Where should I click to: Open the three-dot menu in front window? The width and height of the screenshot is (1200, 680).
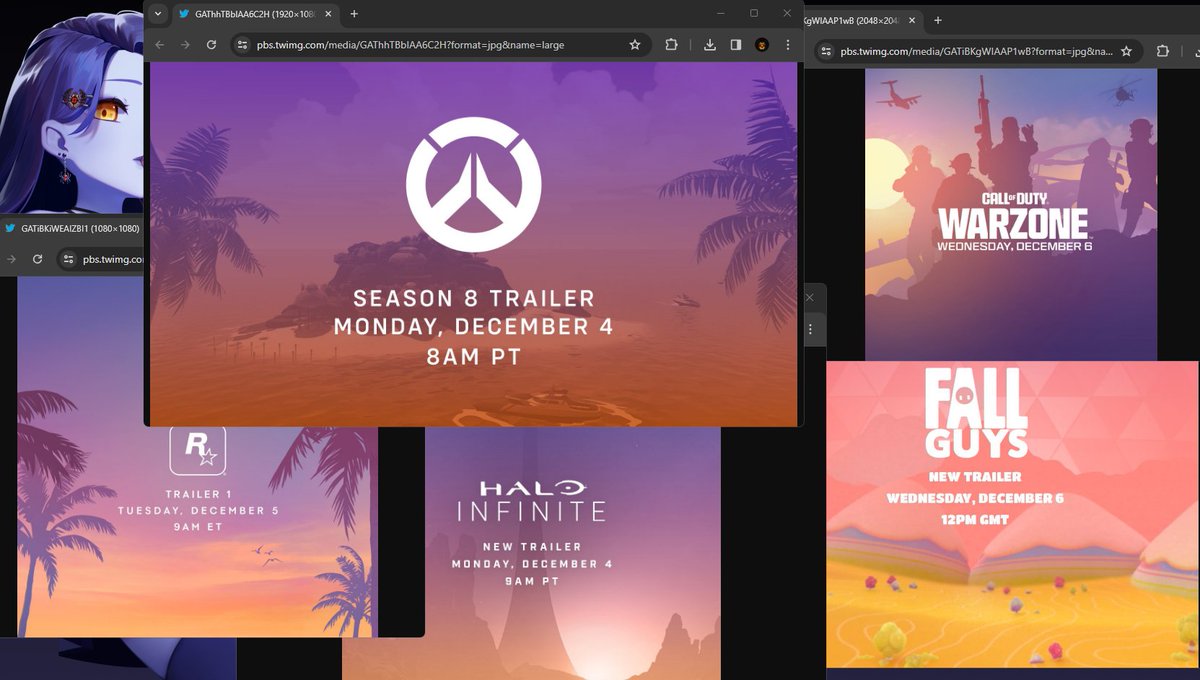(x=788, y=45)
